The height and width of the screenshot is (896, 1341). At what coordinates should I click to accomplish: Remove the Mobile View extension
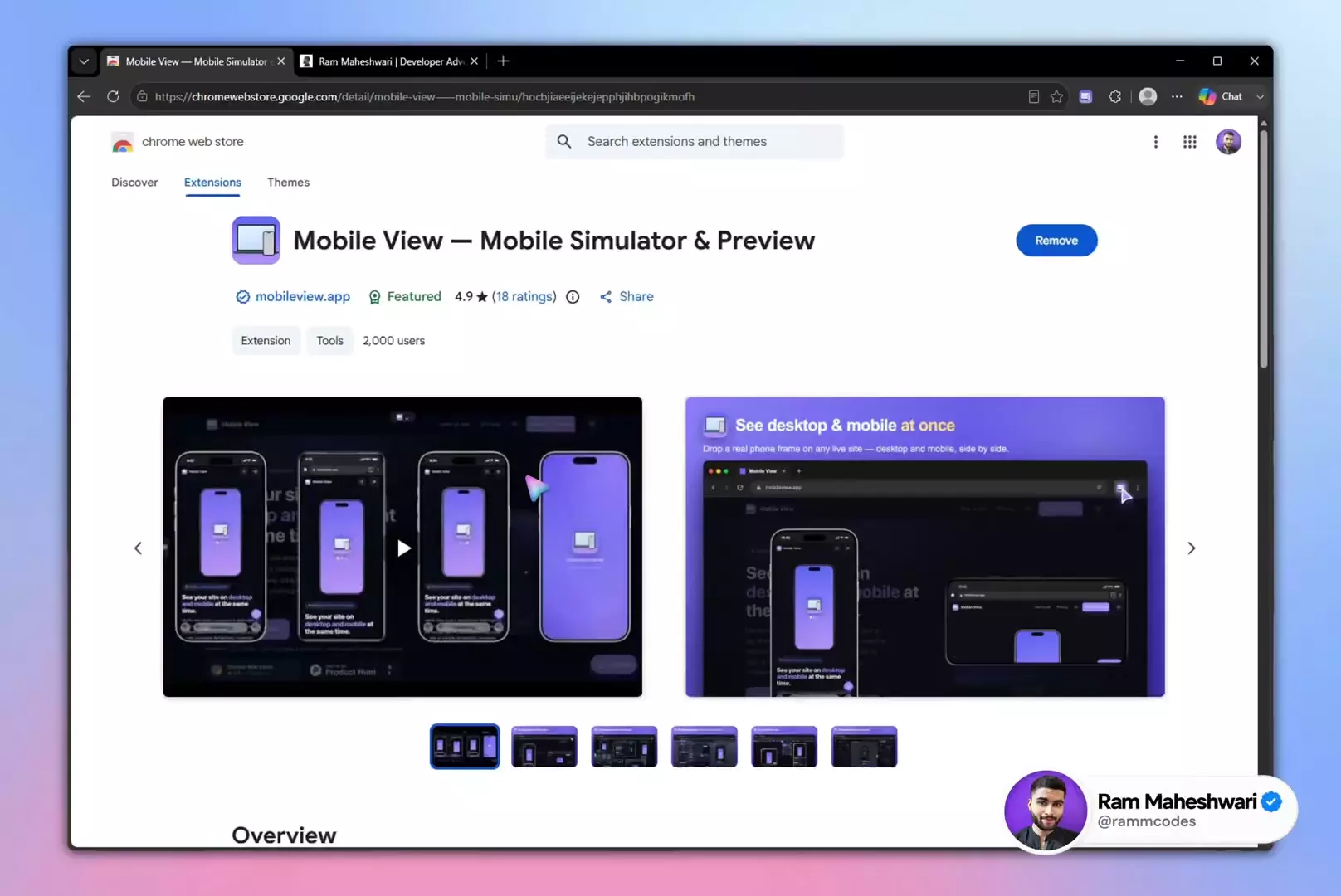pyautogui.click(x=1056, y=241)
